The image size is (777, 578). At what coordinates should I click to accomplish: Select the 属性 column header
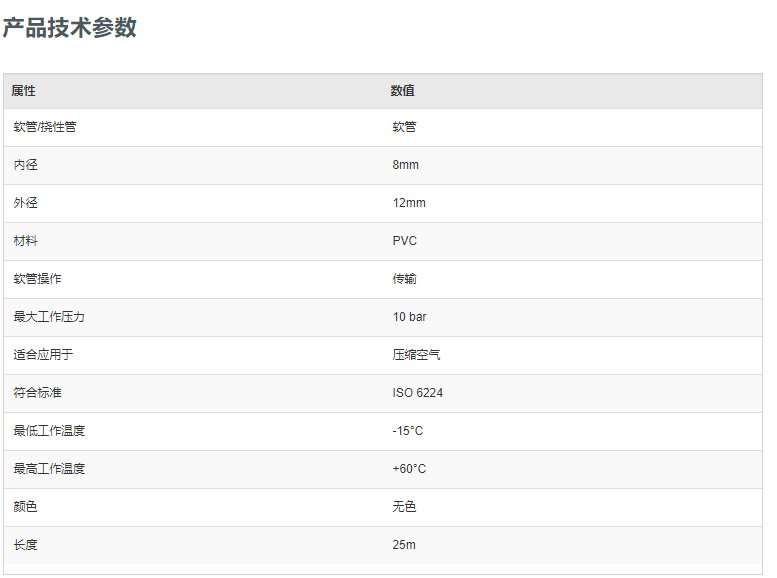(23, 91)
